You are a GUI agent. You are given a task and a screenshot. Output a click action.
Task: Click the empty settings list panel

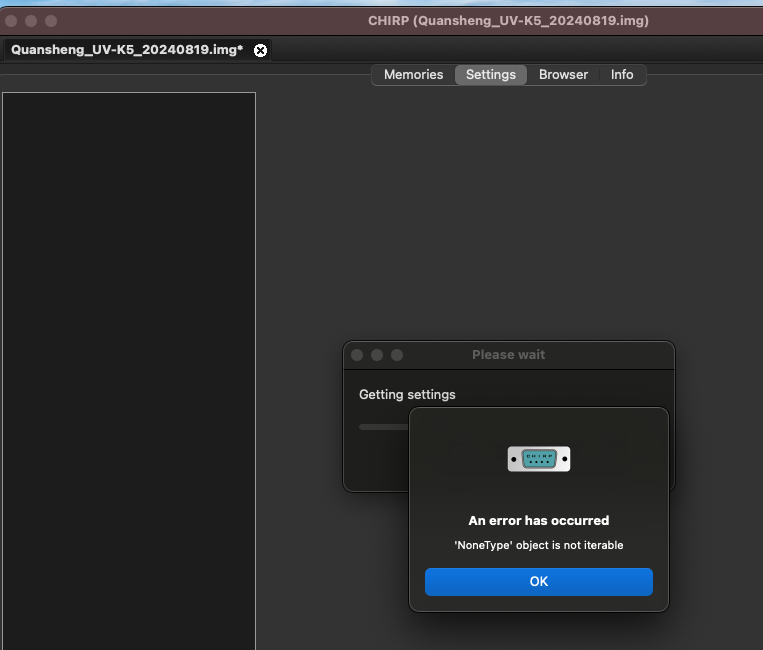[129, 371]
